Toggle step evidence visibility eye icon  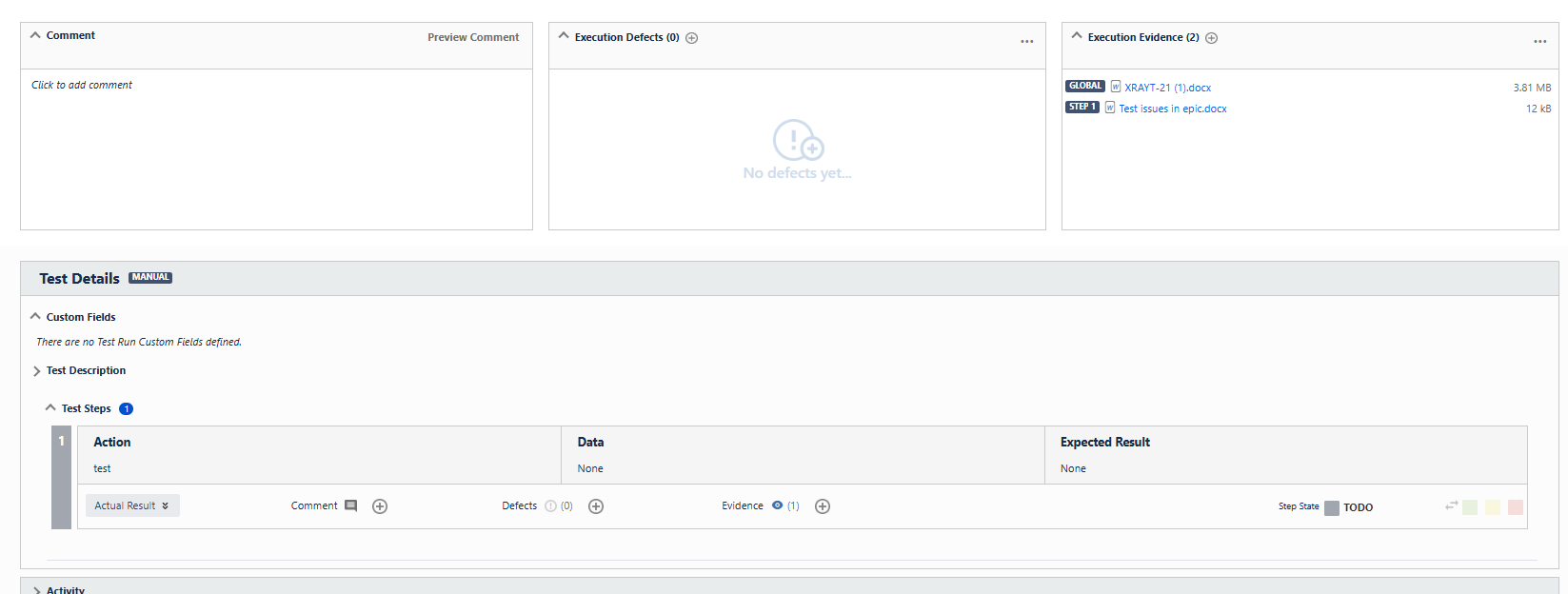[777, 505]
